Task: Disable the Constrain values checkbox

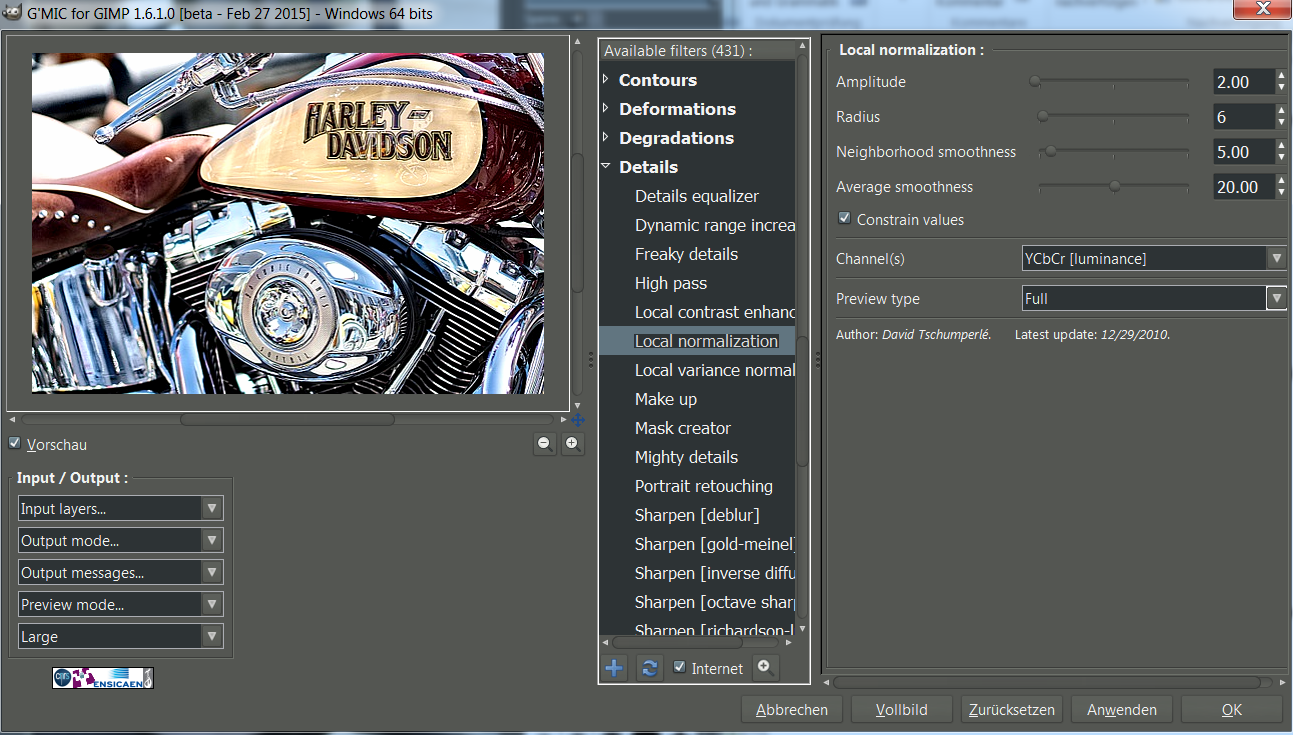Action: [845, 219]
